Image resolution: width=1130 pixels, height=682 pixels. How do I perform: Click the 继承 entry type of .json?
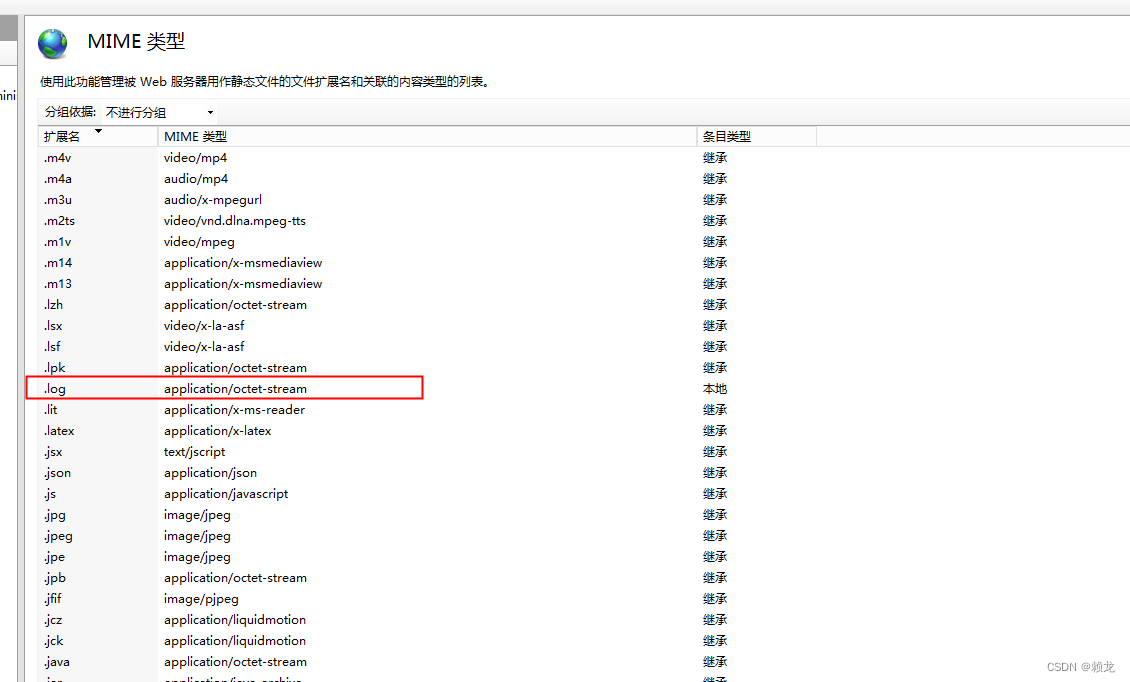click(x=715, y=473)
